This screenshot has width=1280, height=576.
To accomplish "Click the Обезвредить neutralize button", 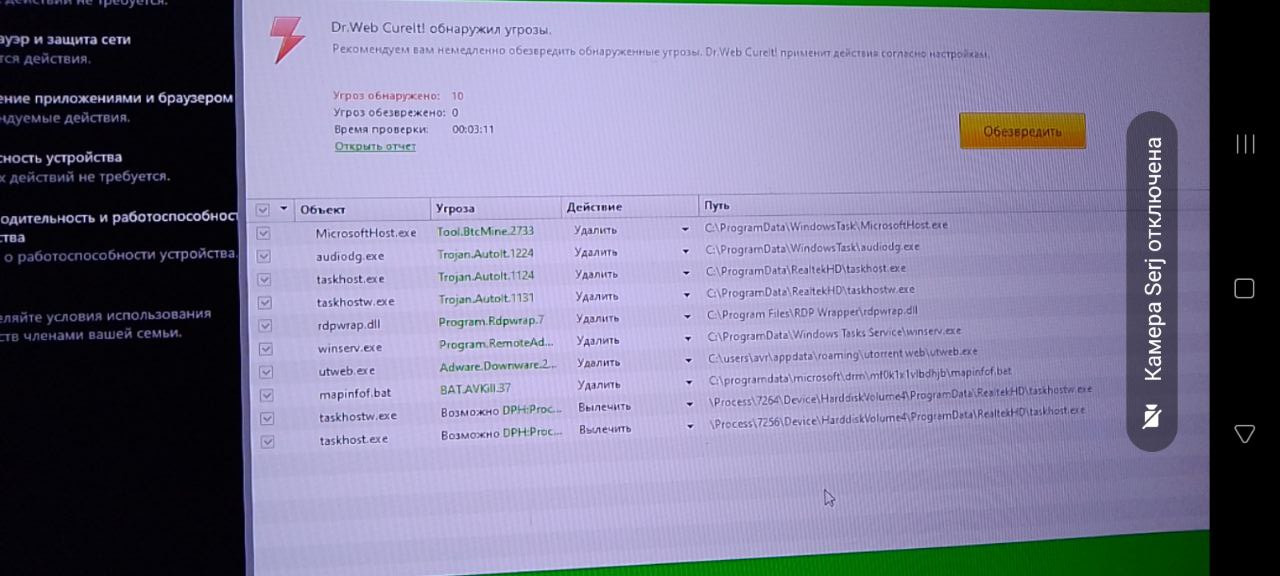I will click(1022, 131).
